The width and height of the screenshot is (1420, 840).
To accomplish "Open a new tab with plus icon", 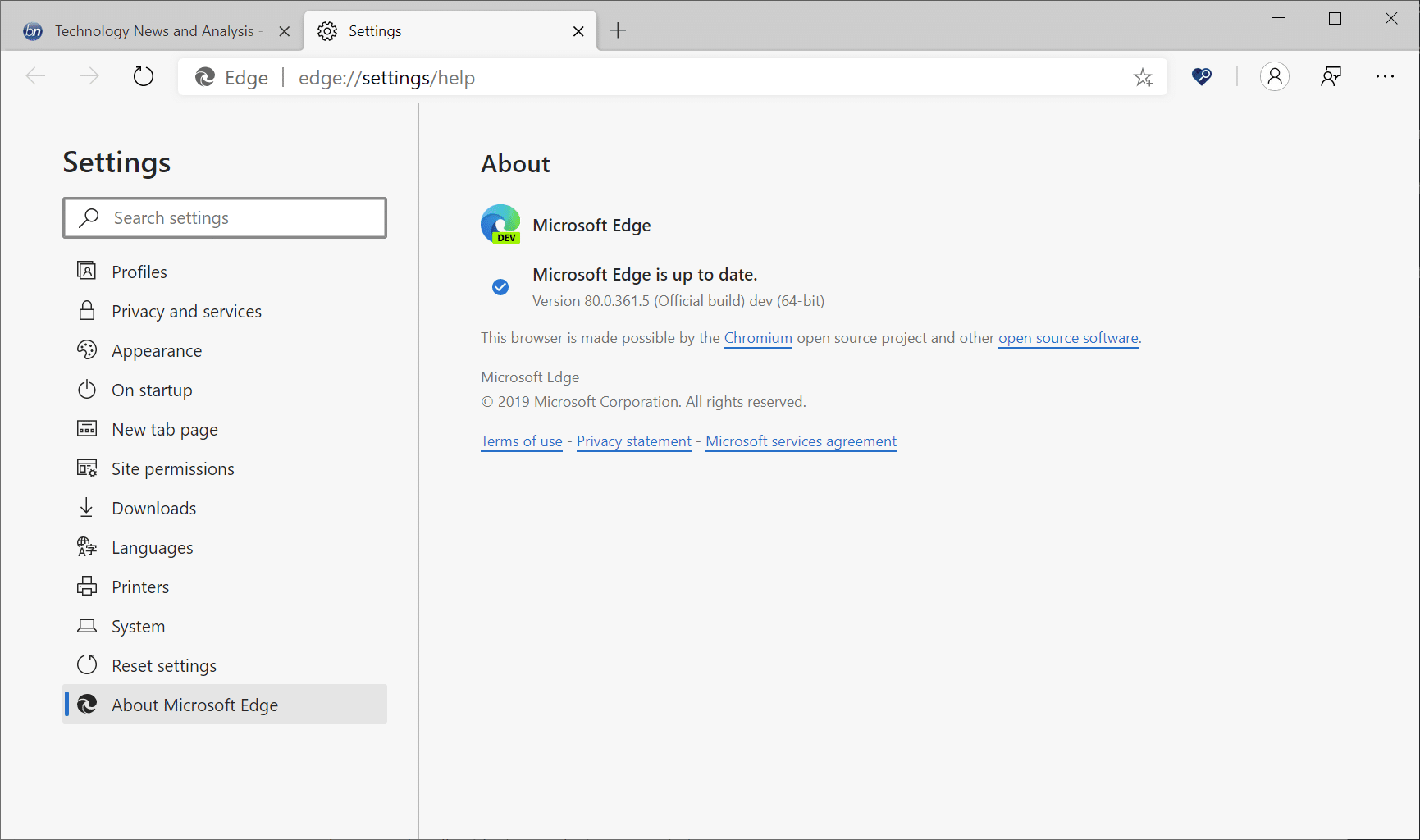I will point(618,31).
